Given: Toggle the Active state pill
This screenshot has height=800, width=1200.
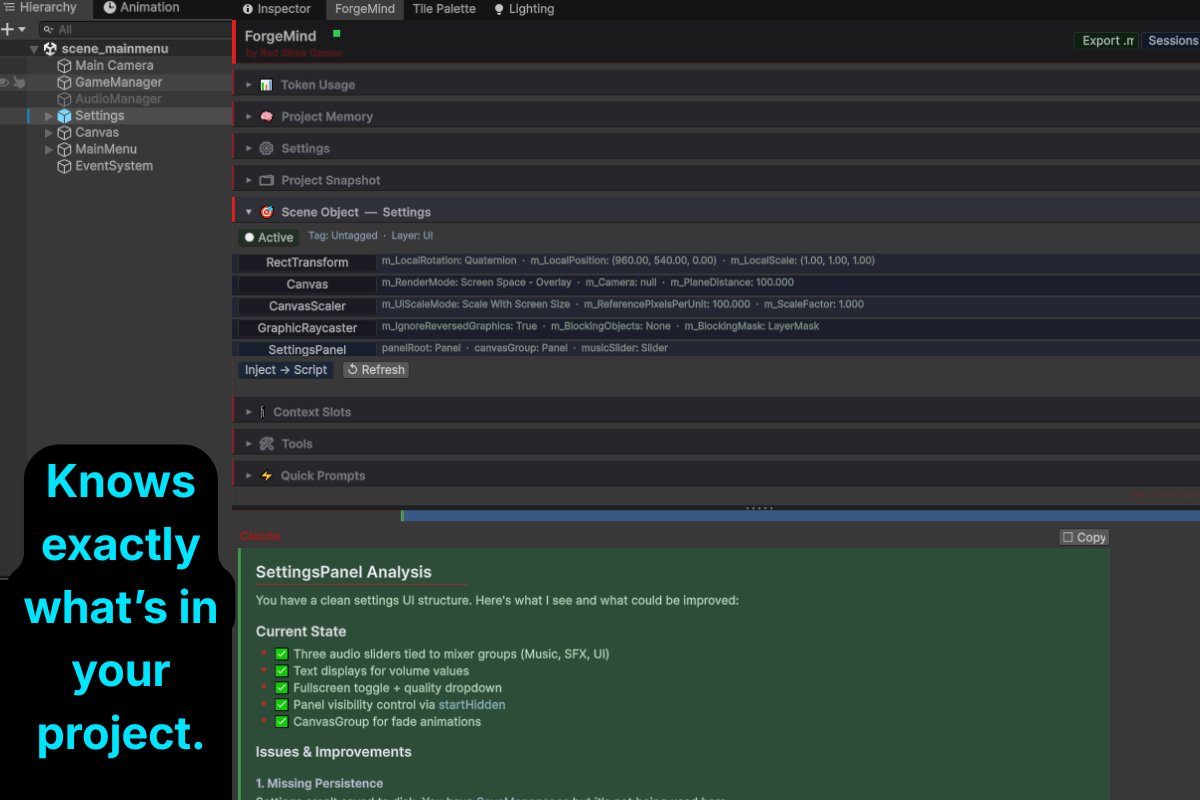Looking at the screenshot, I should [268, 237].
